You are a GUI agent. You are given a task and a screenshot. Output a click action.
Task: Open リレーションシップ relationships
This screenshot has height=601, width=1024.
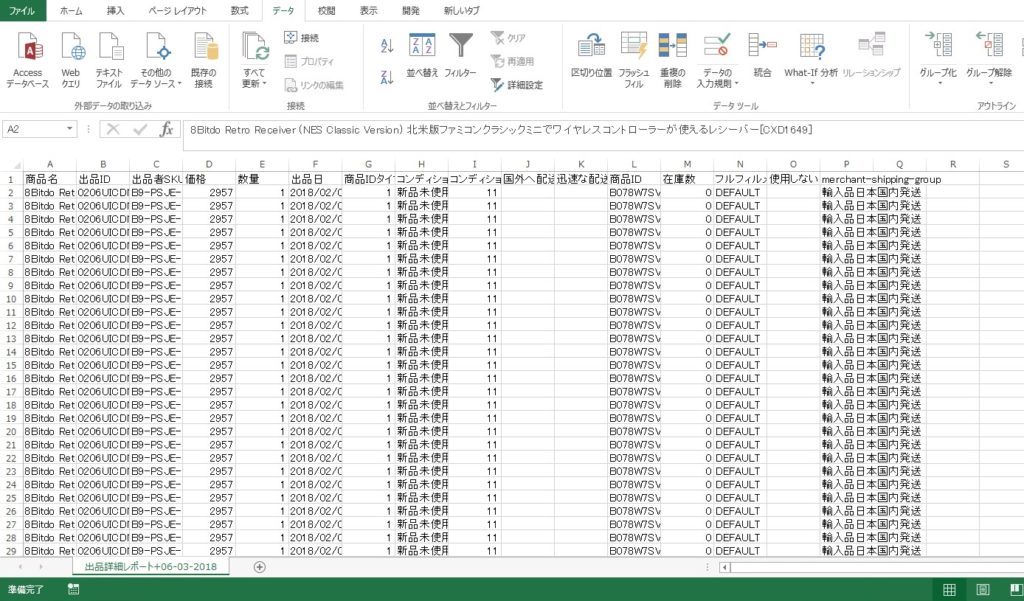[x=871, y=57]
